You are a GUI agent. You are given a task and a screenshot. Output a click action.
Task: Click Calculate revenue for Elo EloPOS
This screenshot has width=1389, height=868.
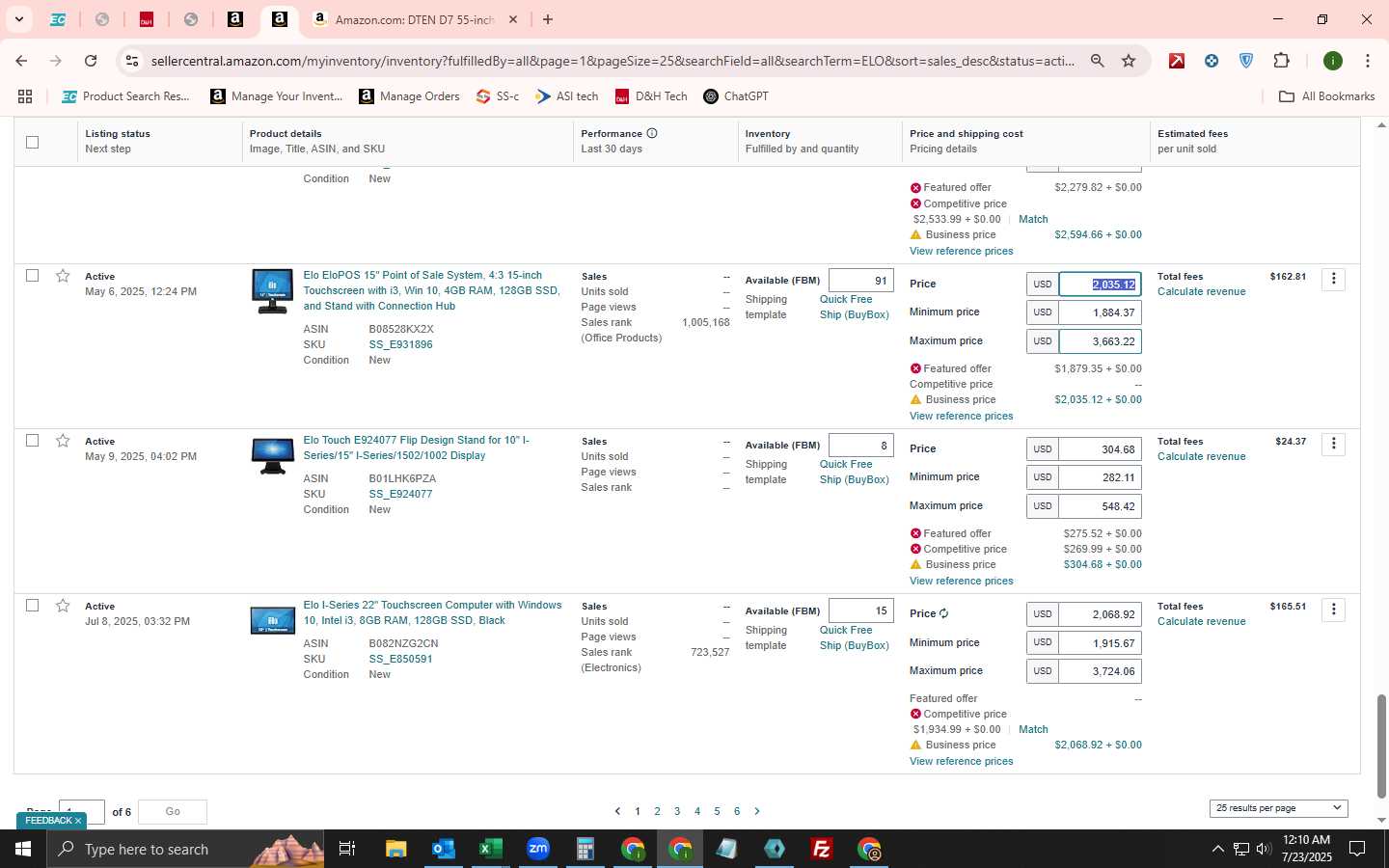1201,291
